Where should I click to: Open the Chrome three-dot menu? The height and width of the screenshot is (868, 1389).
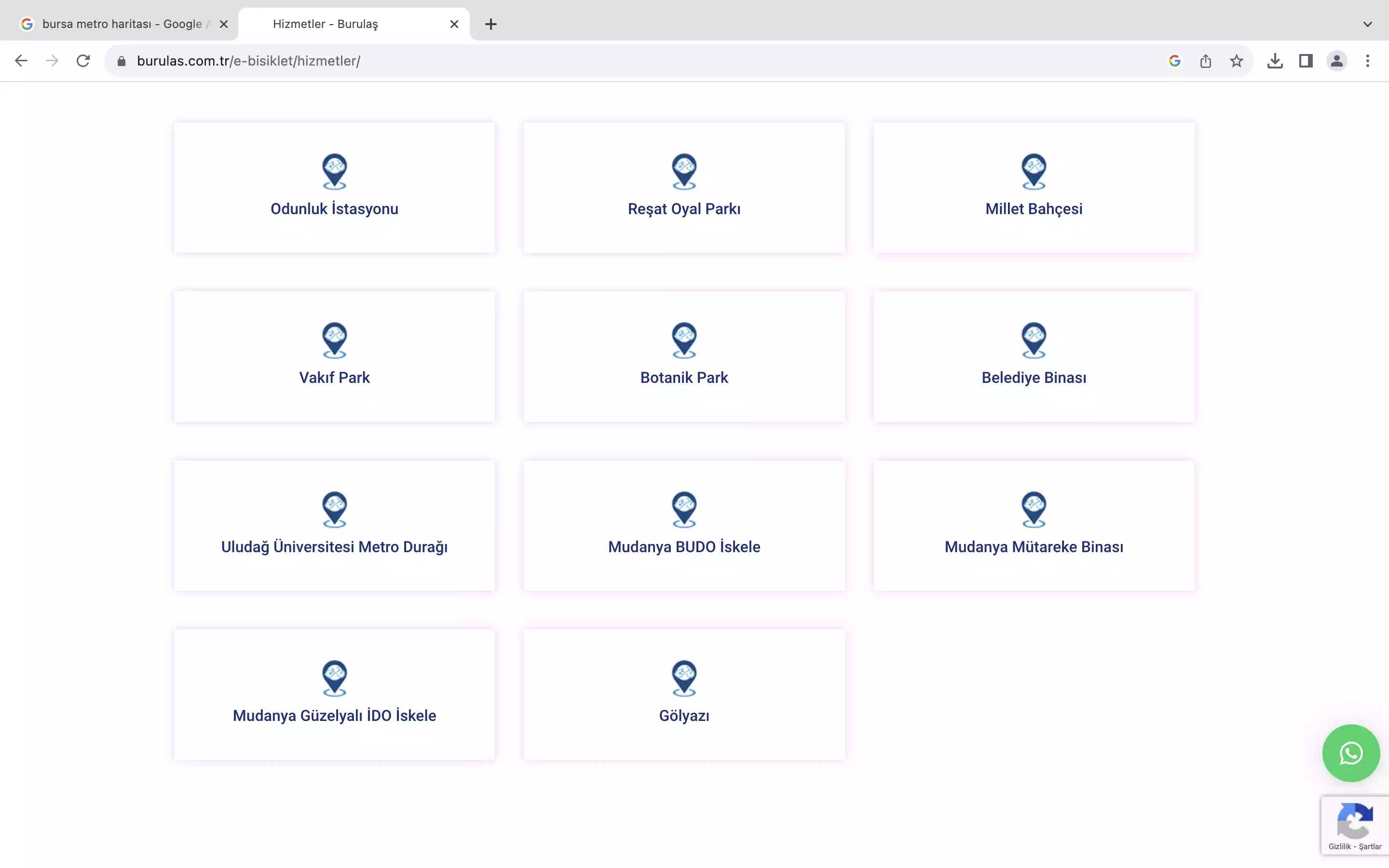click(x=1368, y=61)
